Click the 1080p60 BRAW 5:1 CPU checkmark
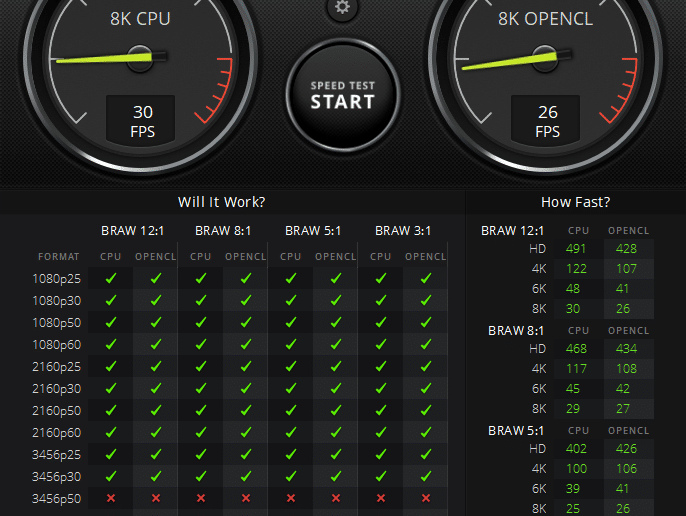Viewport: 686px width, 516px height. (x=291, y=344)
